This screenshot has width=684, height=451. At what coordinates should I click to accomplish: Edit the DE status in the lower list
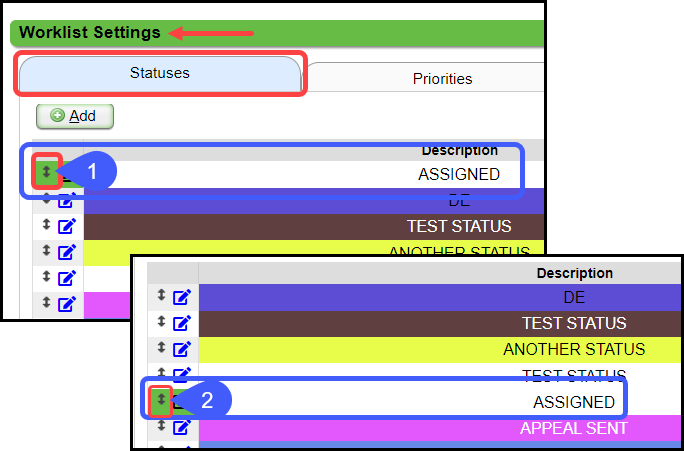181,297
